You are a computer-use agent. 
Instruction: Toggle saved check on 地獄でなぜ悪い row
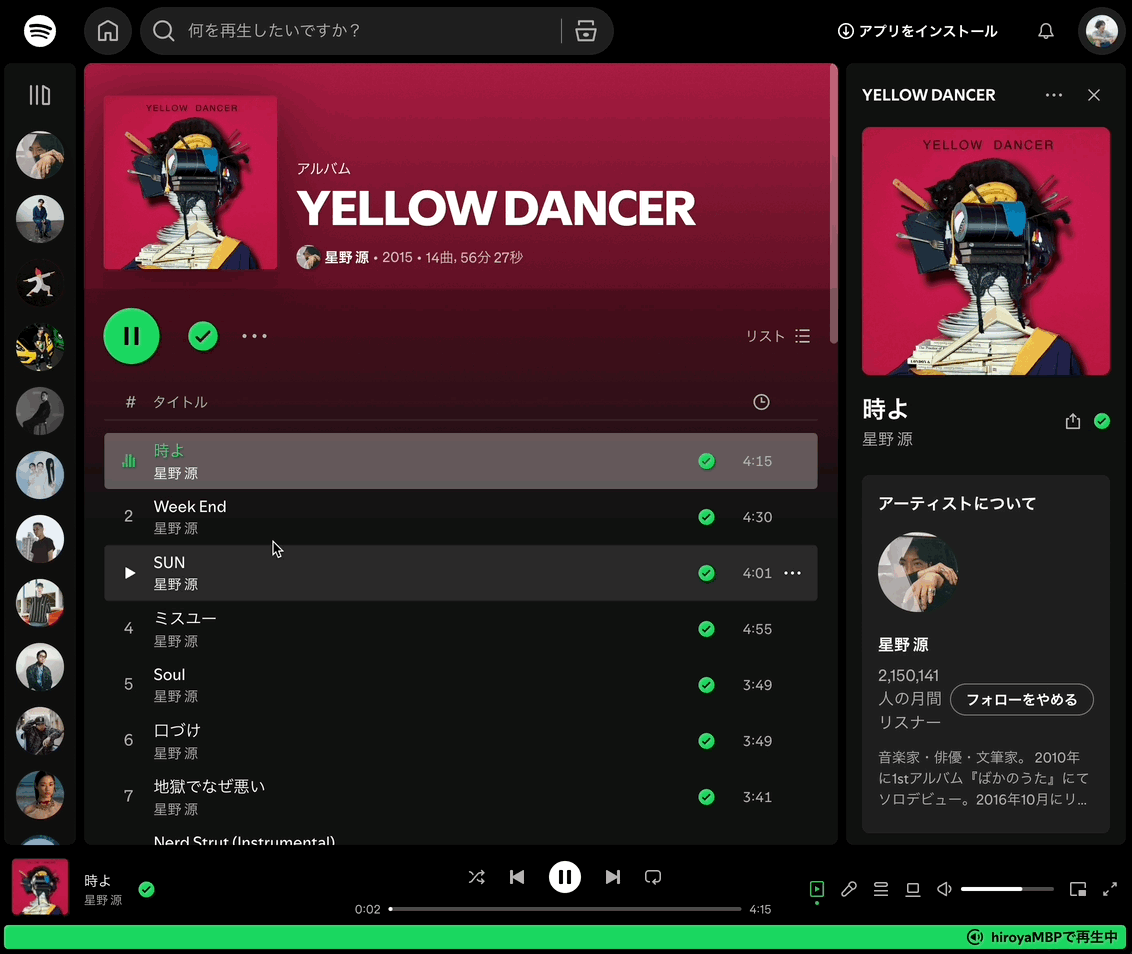point(706,797)
